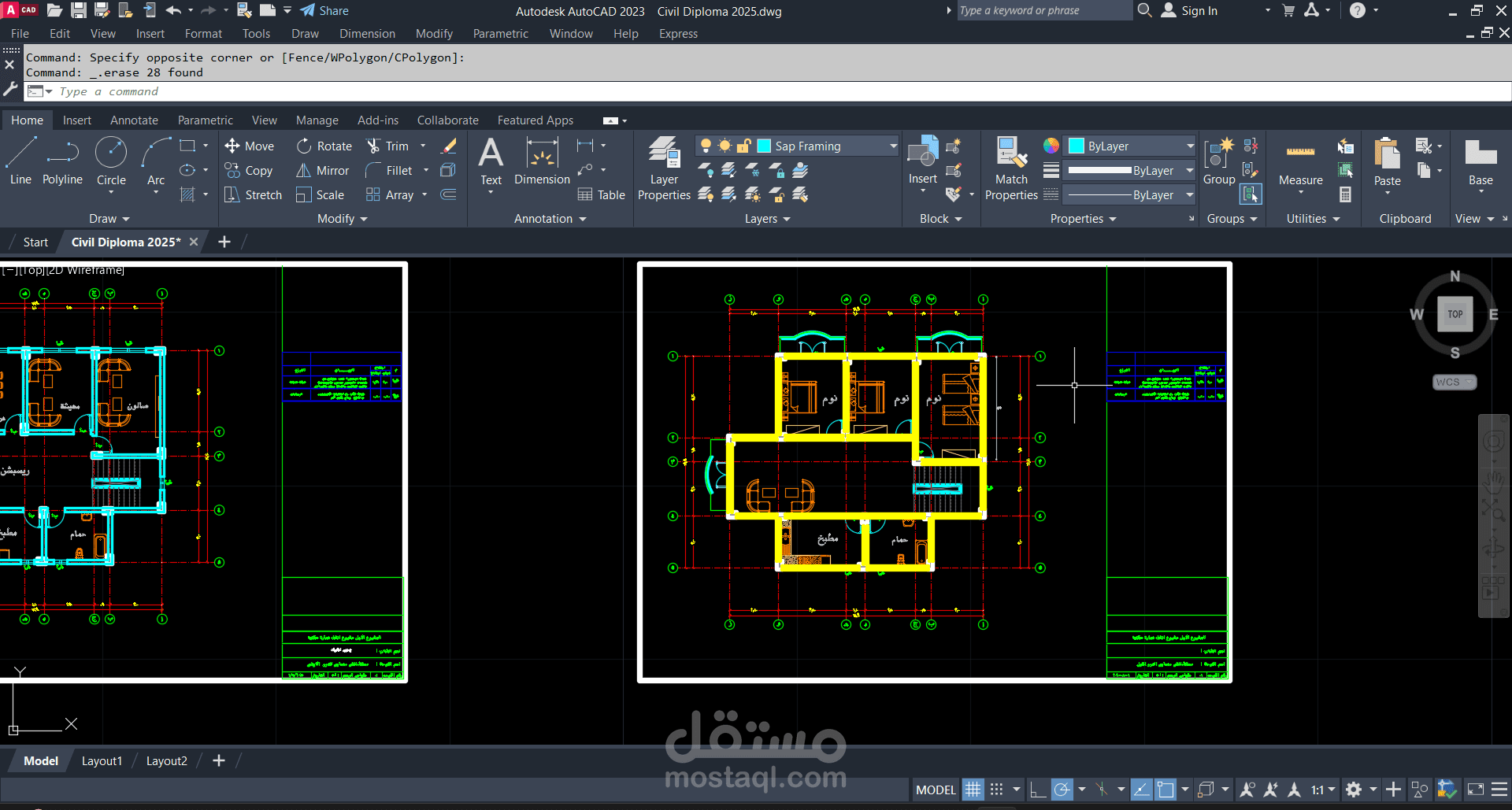The width and height of the screenshot is (1512, 810).
Task: Click the Match Properties tool
Action: pyautogui.click(x=1011, y=168)
